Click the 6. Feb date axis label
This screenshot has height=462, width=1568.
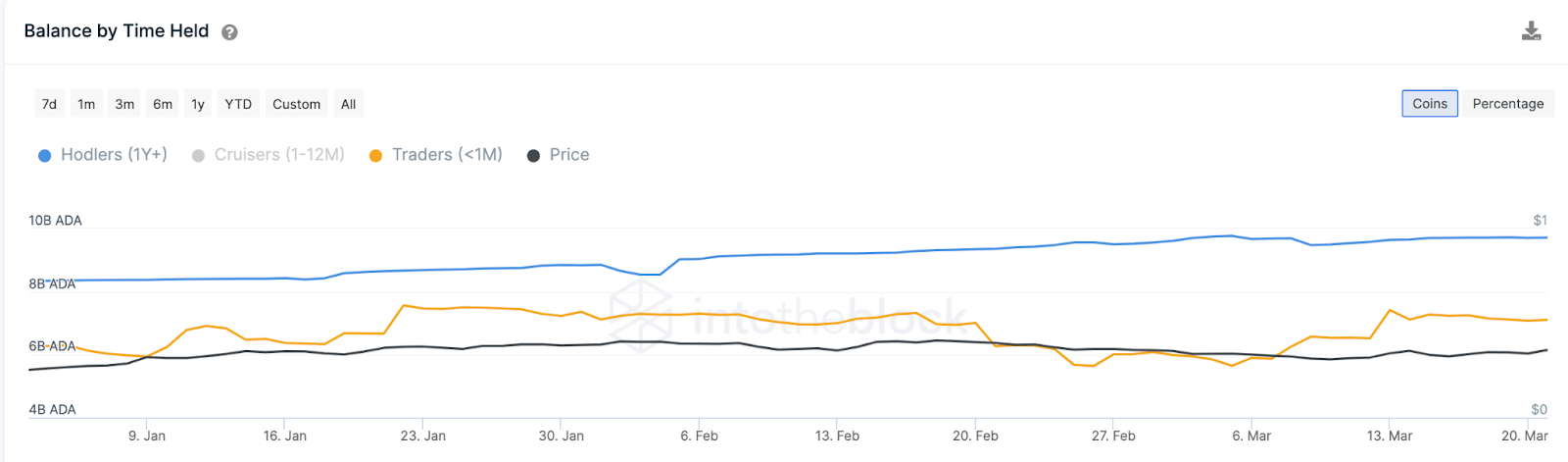(699, 436)
